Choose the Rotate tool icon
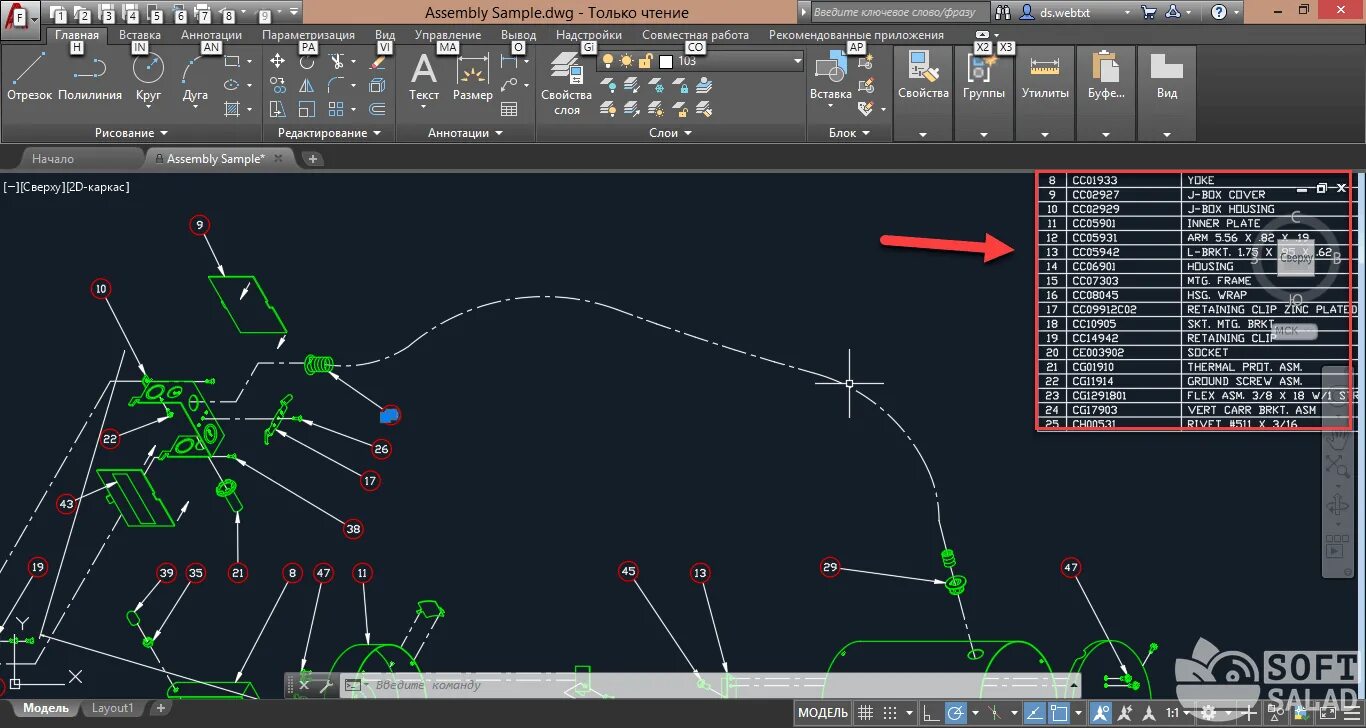 (307, 61)
